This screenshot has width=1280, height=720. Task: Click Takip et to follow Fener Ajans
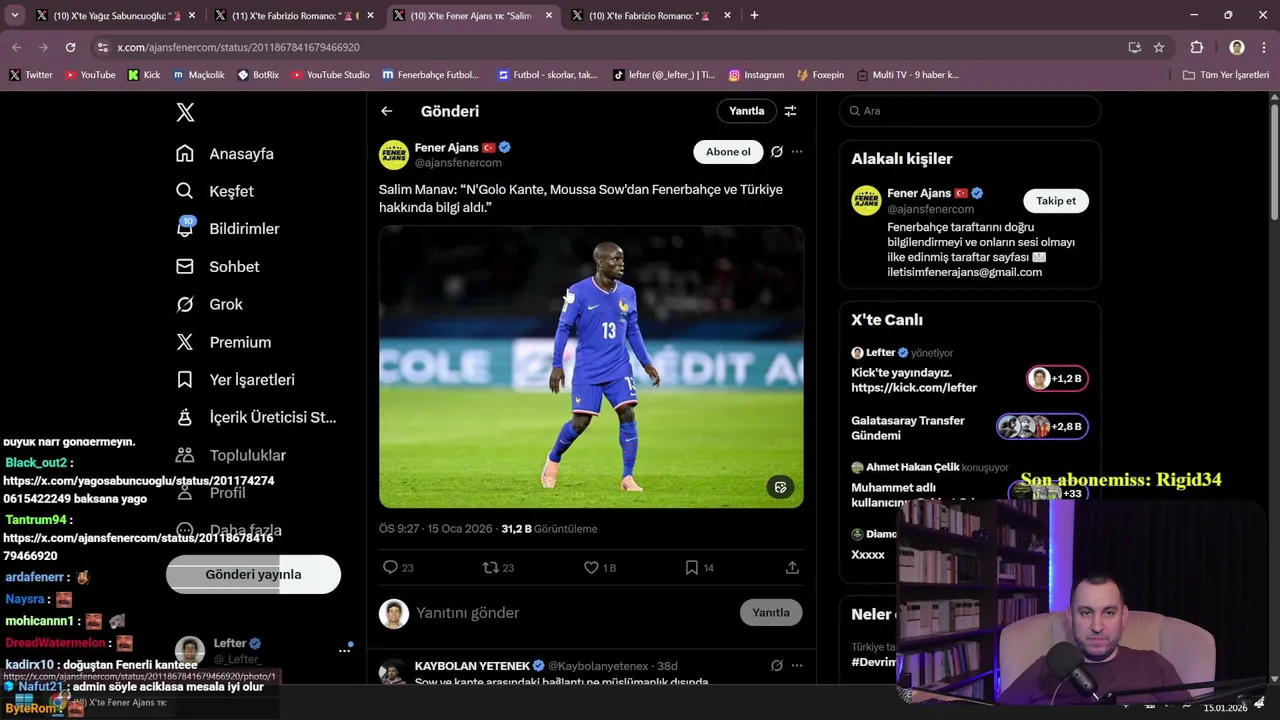1056,201
